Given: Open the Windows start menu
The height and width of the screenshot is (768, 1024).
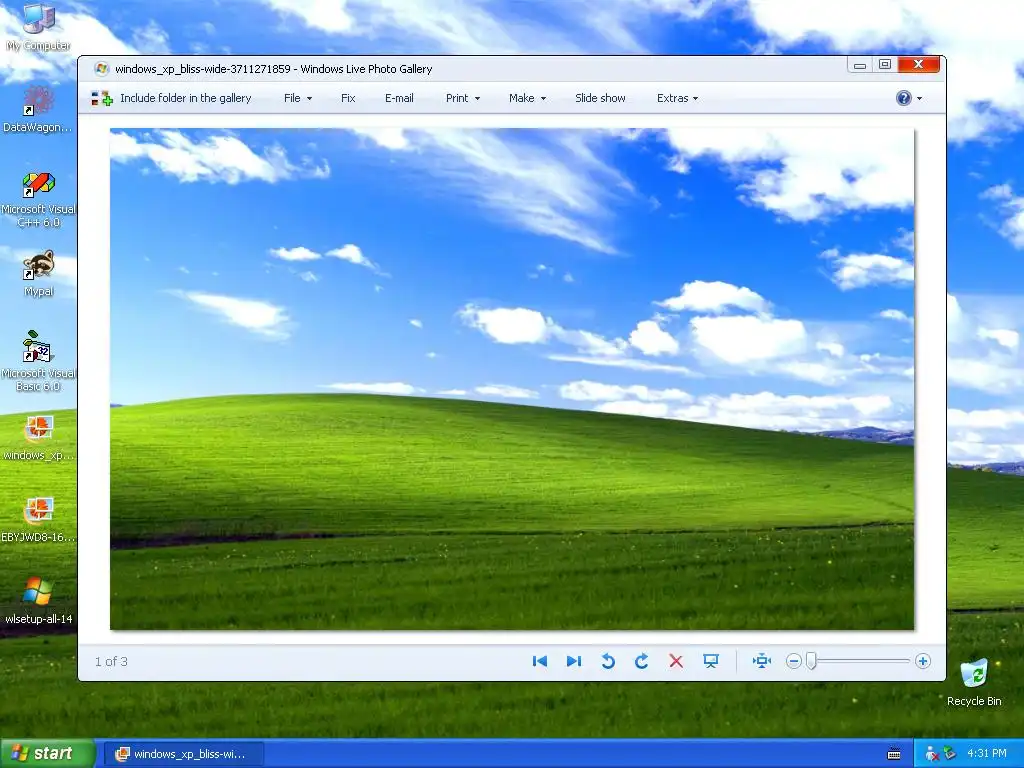Looking at the screenshot, I should 47,753.
